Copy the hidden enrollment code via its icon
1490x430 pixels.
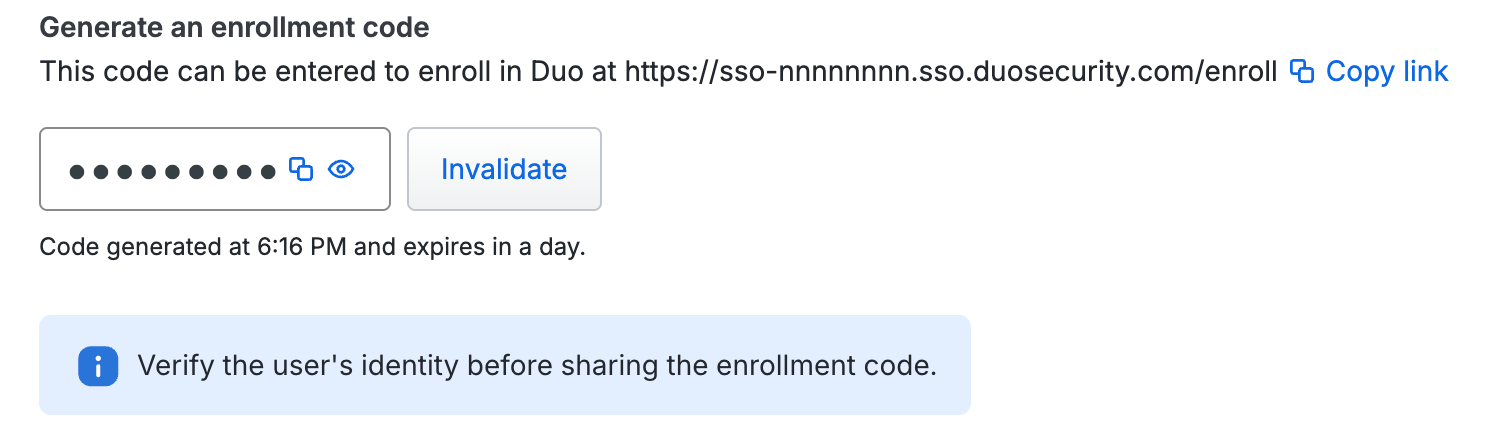tap(301, 169)
